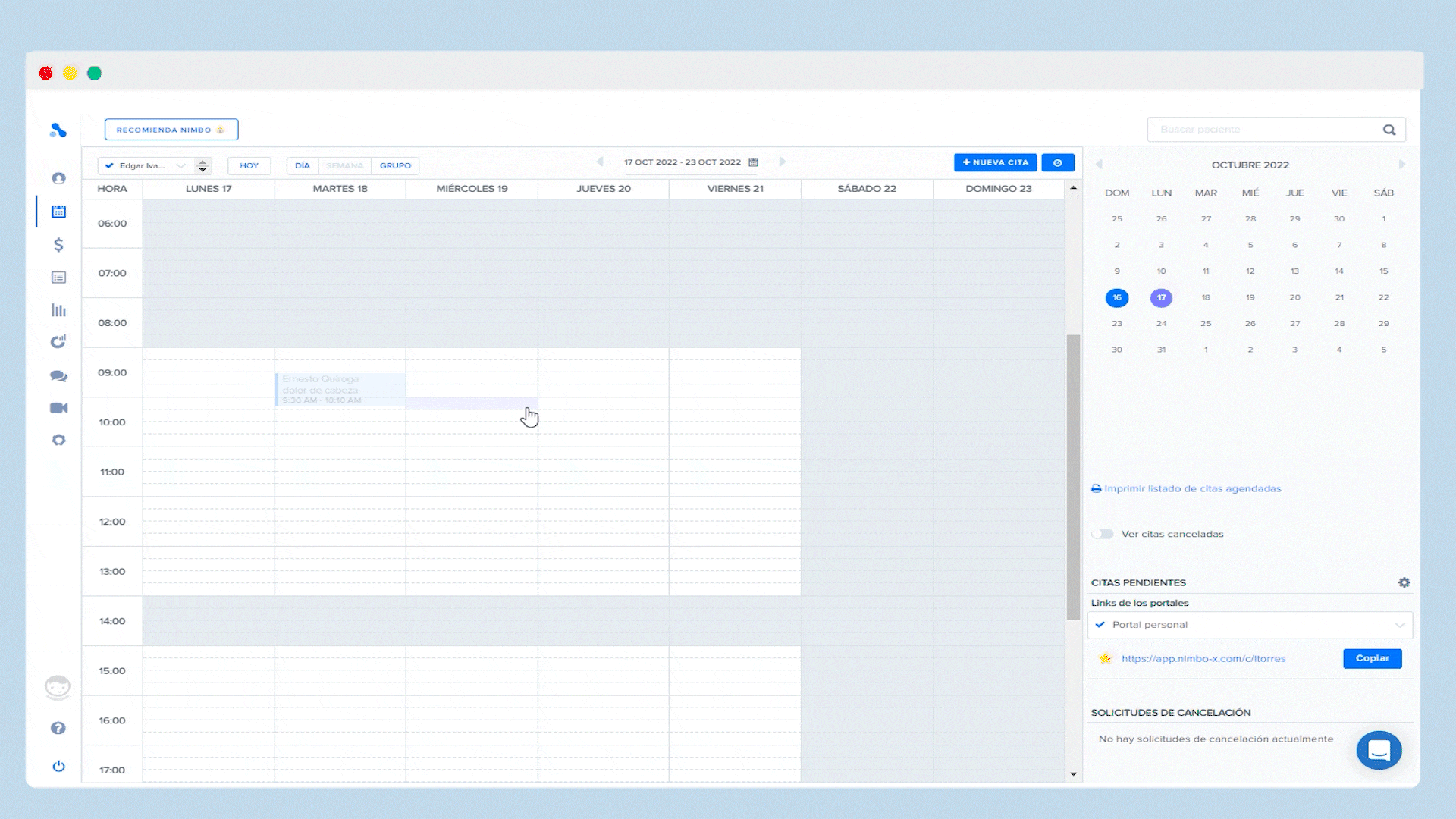Click the help question mark icon
1456x819 pixels.
click(58, 728)
